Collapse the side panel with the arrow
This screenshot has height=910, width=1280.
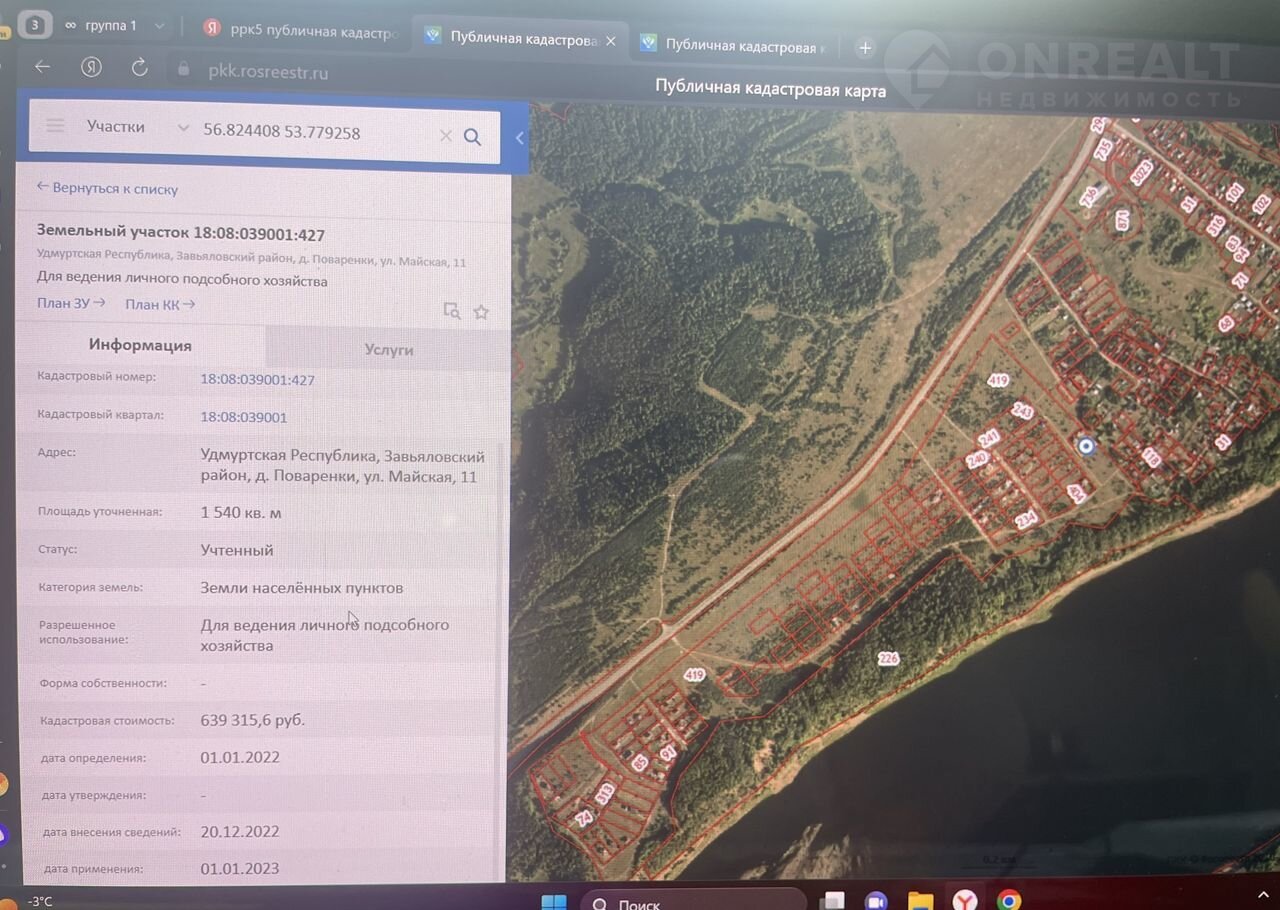(x=519, y=138)
